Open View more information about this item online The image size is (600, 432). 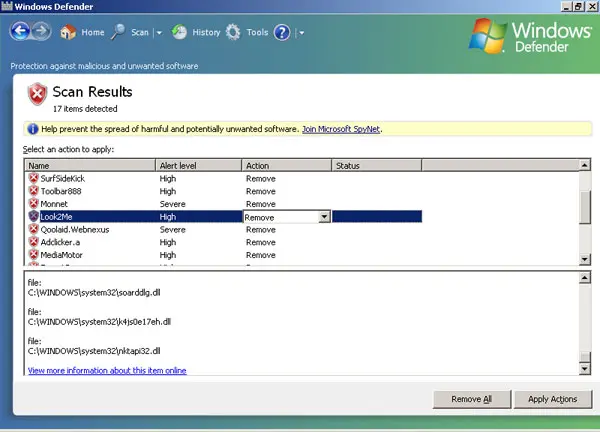click(107, 370)
